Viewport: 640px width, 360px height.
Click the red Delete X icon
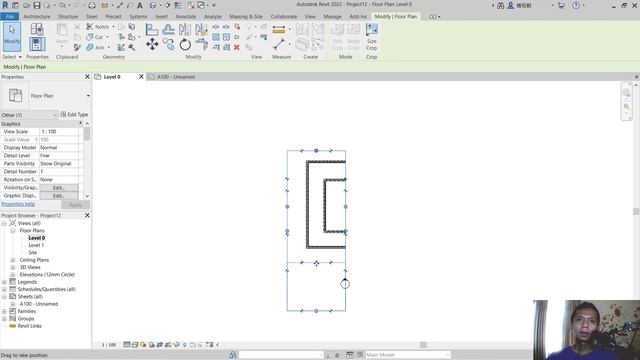pos(236,47)
